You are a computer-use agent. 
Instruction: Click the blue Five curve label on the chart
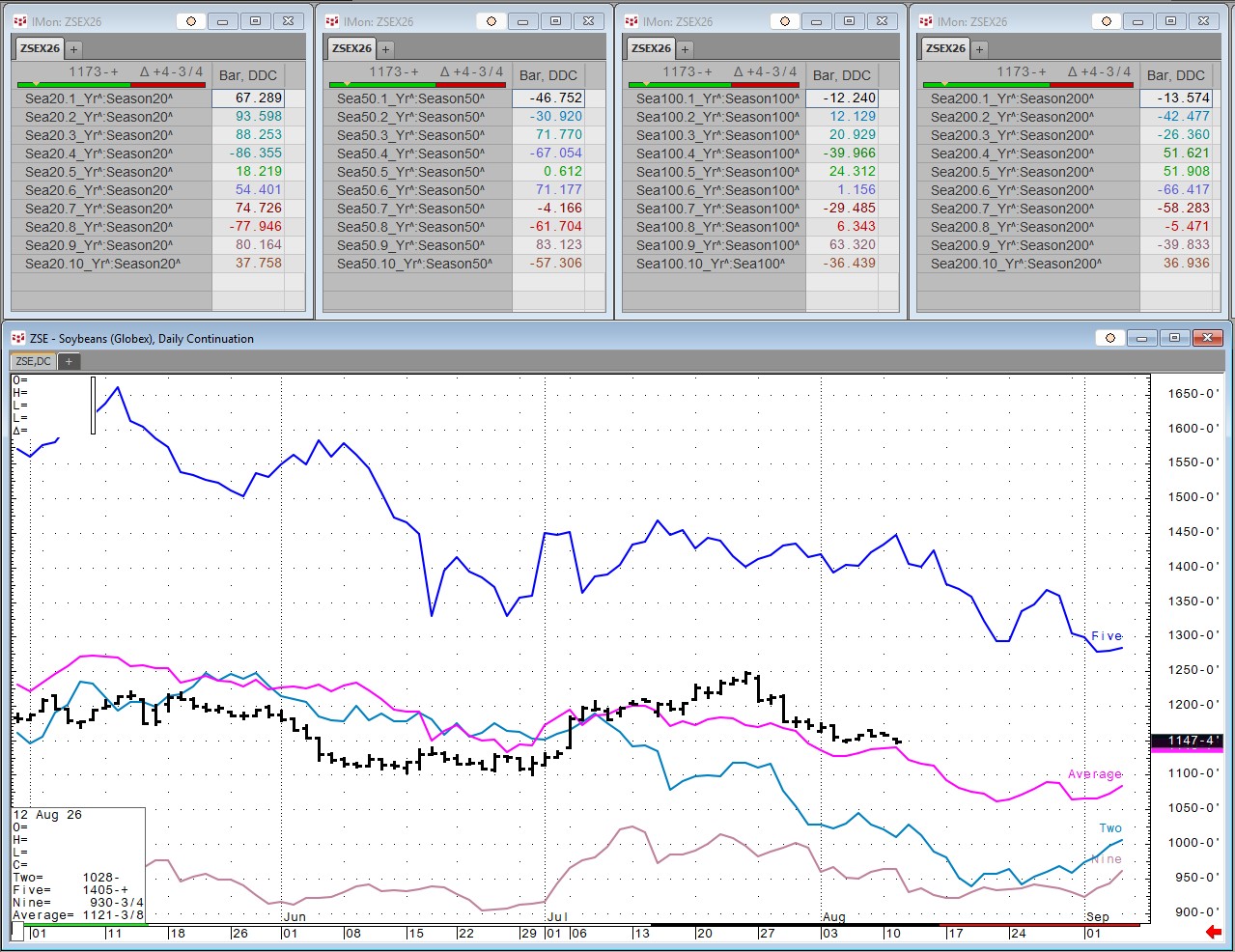1107,636
